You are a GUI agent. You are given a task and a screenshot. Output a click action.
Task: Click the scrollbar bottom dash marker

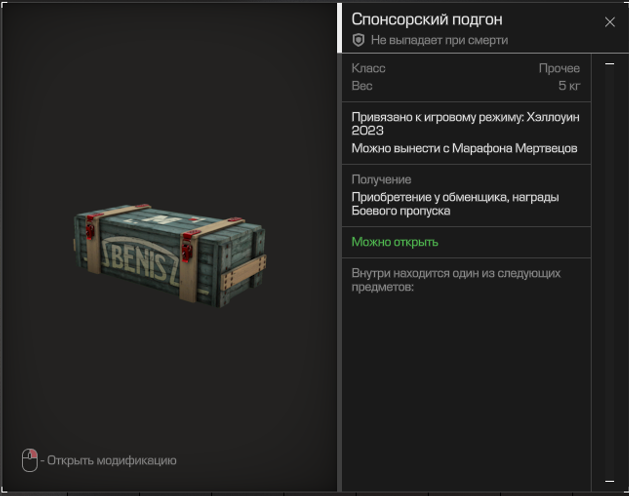[x=609, y=481]
